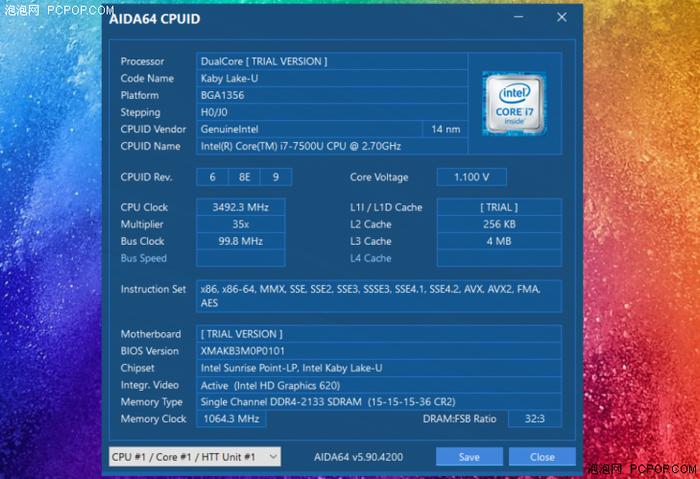Viewport: 700px width, 479px height.
Task: Click the DRAM:FSB Ratio value 32:3
Action: point(535,419)
